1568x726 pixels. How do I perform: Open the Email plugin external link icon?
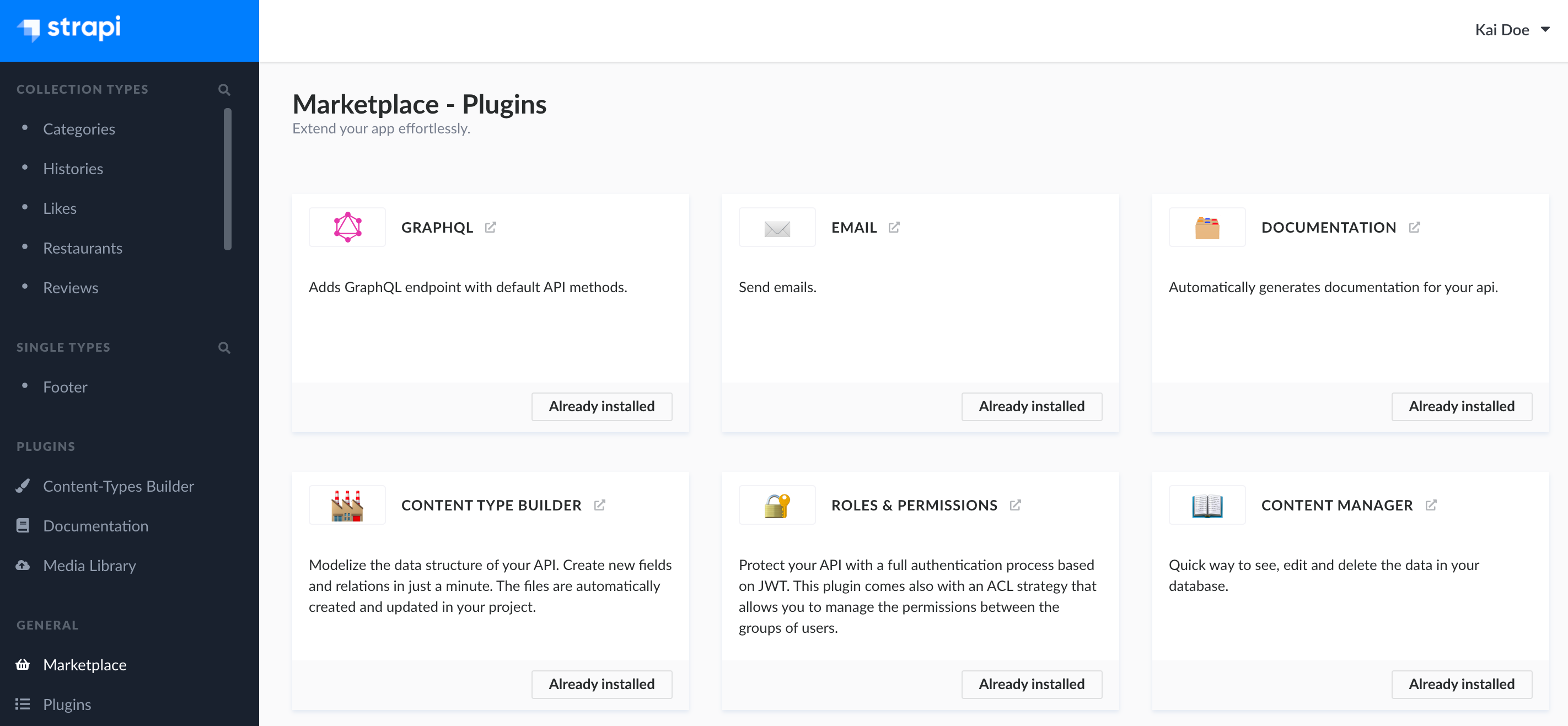point(894,227)
